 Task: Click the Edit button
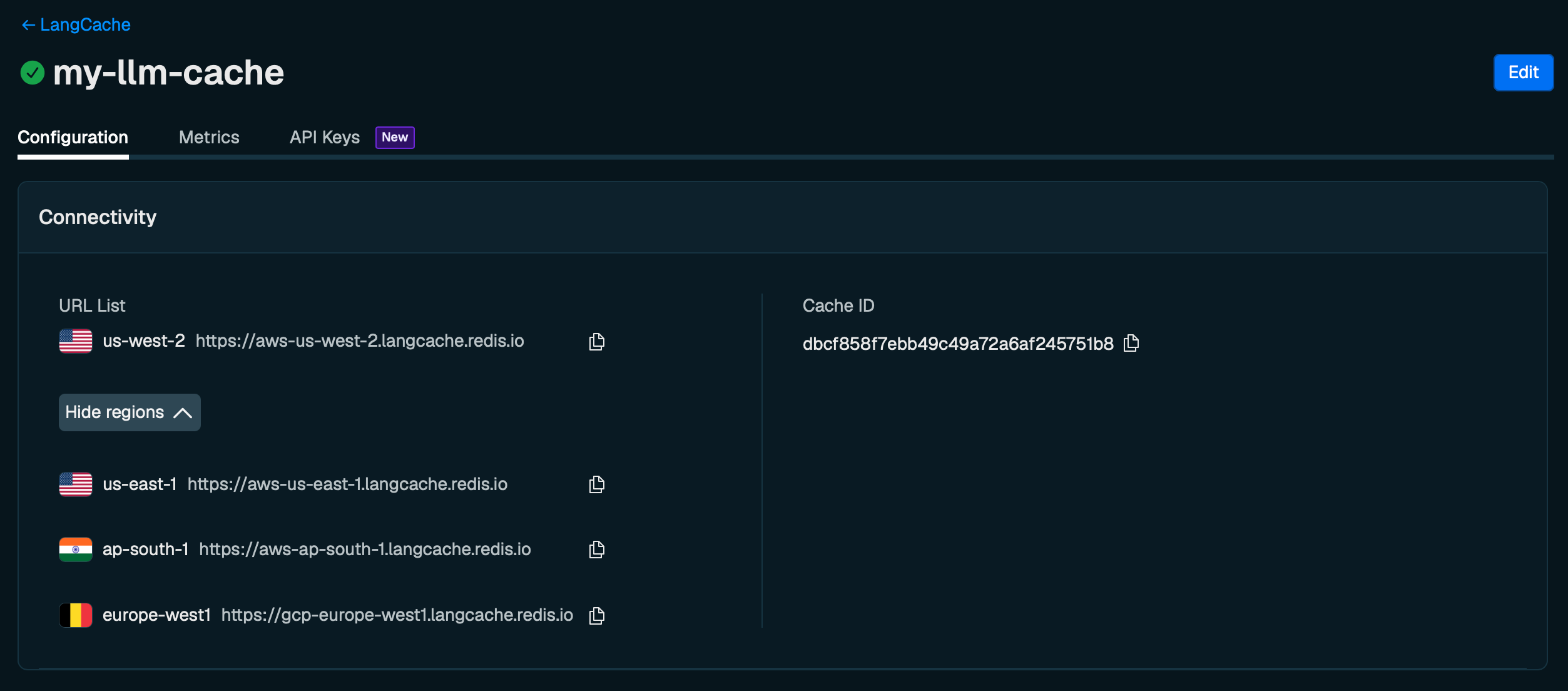point(1523,73)
